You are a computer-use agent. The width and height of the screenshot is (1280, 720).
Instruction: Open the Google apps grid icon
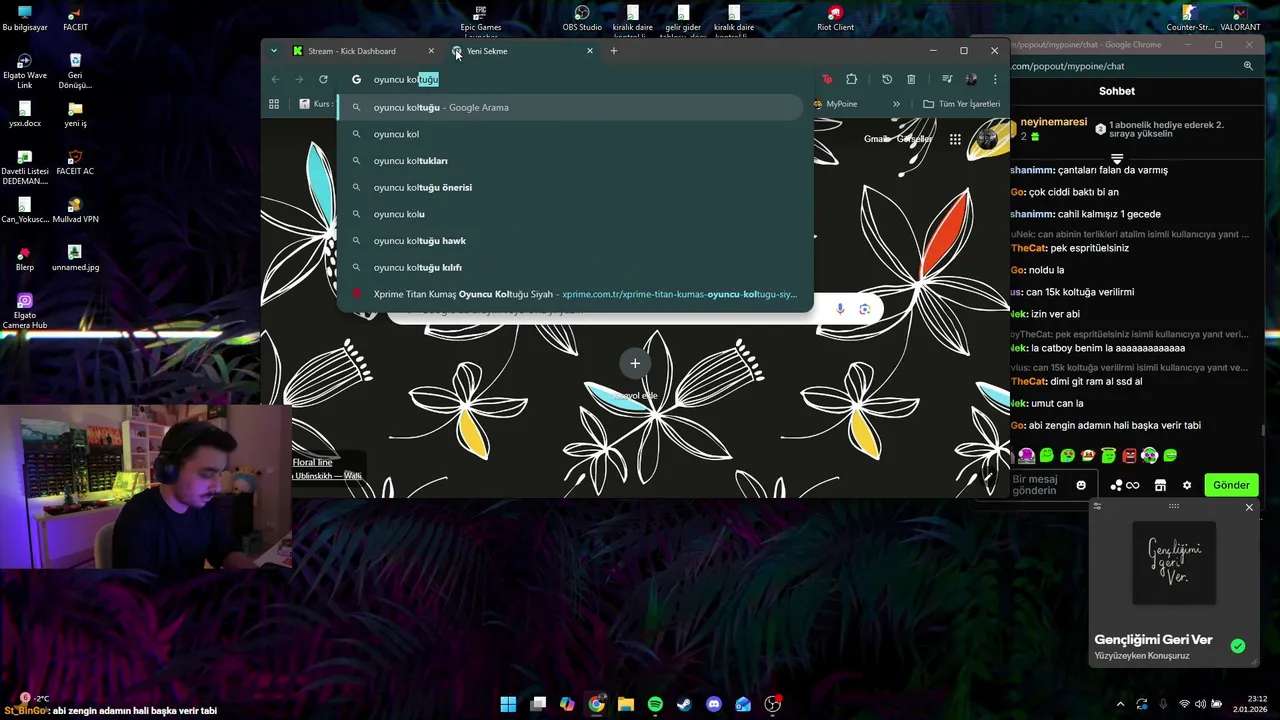point(955,139)
